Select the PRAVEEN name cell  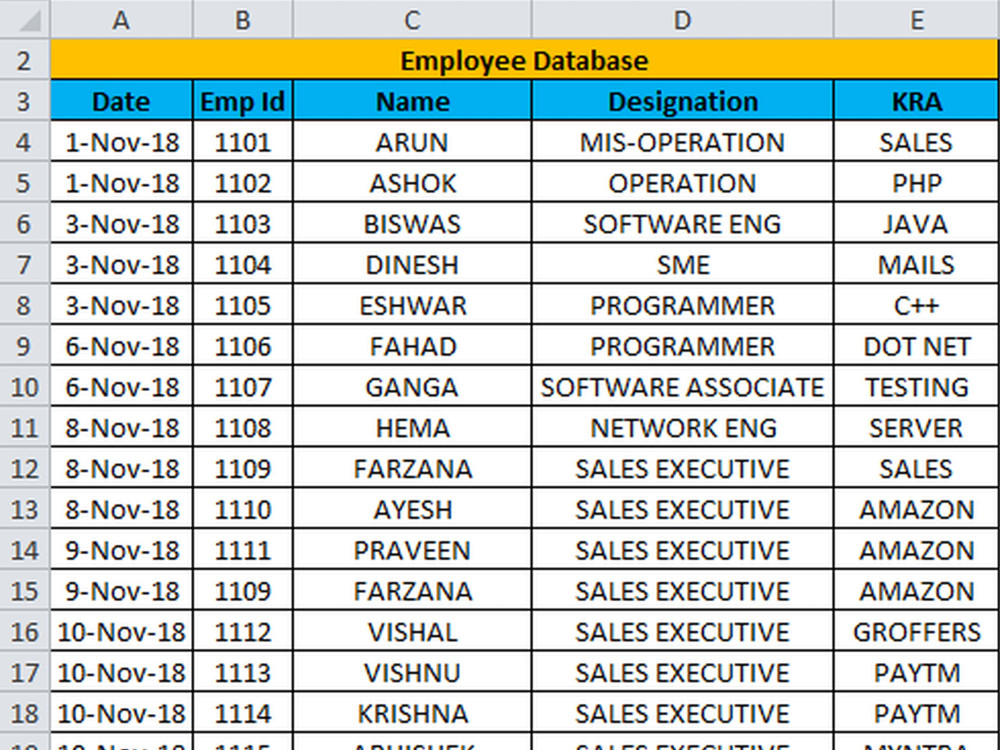pyautogui.click(x=412, y=550)
